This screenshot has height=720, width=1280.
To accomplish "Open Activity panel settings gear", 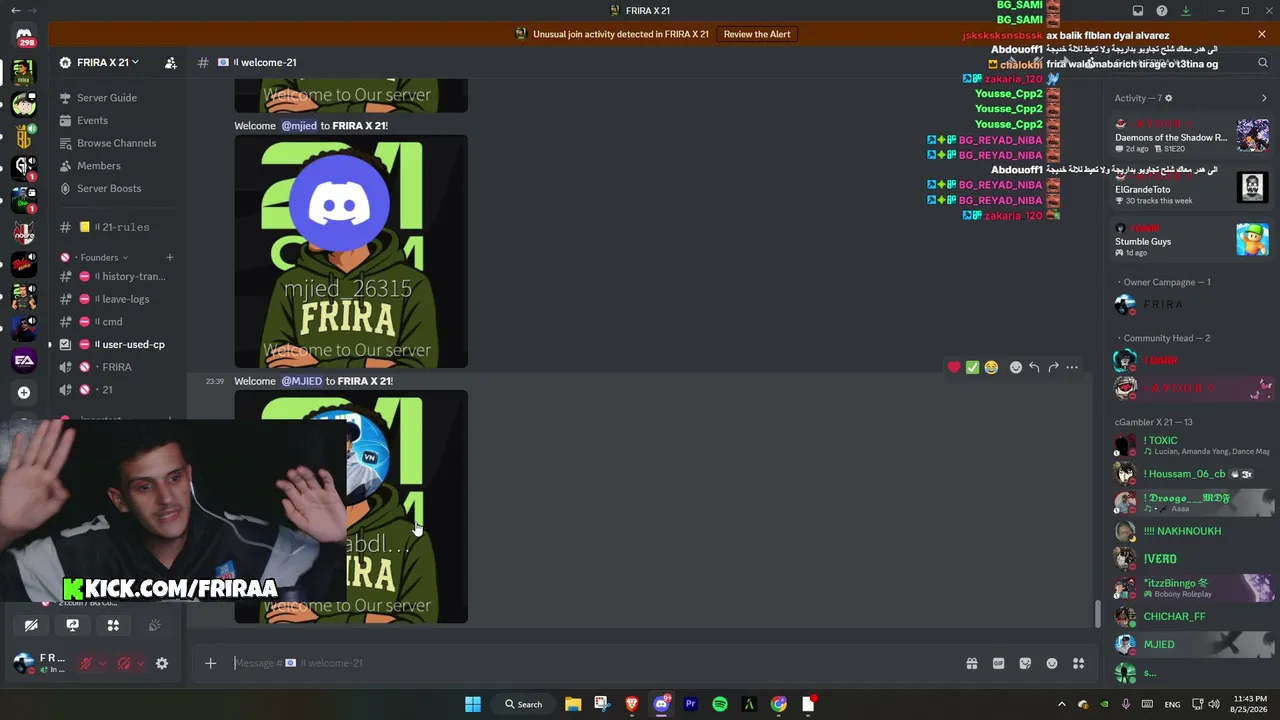I will tap(1168, 98).
